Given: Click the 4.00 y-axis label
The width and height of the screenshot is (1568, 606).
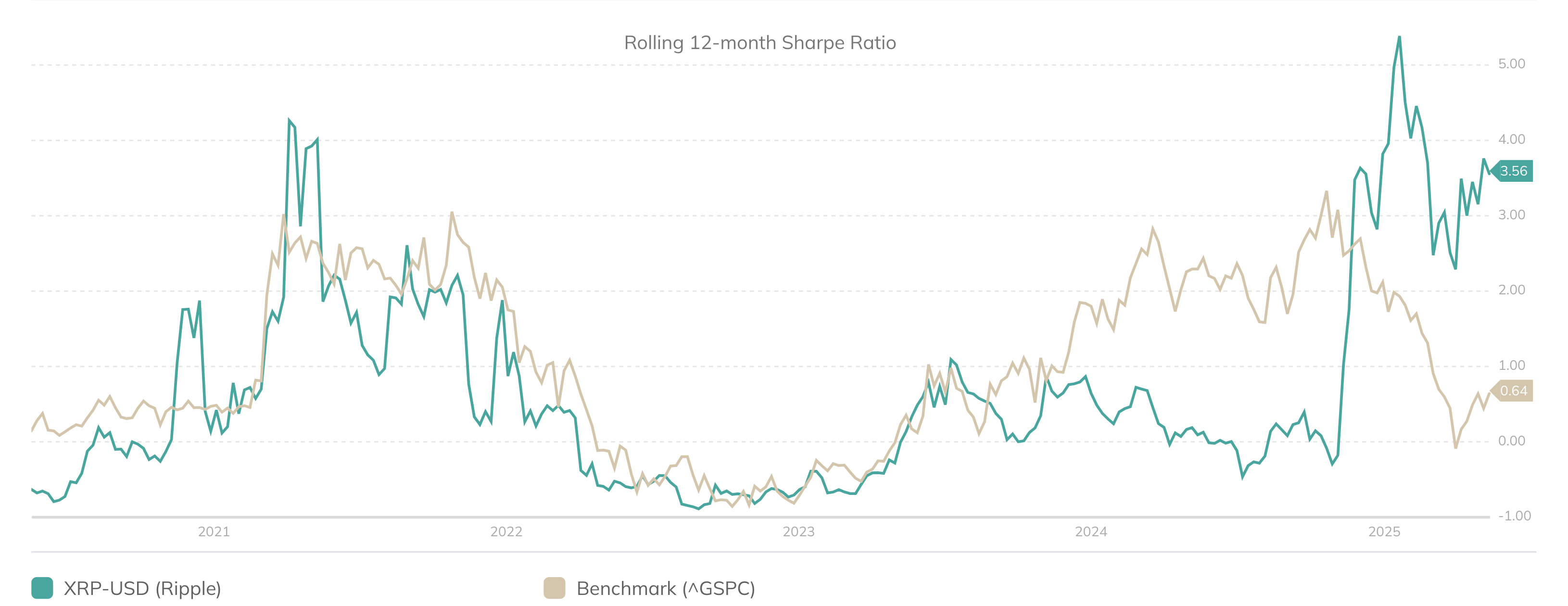Looking at the screenshot, I should click(x=1511, y=139).
